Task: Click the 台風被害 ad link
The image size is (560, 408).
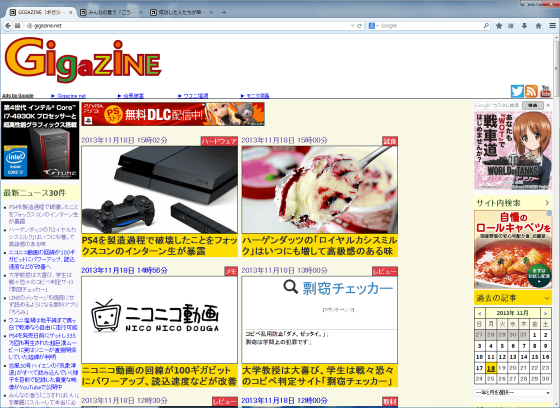Action: pyautogui.click(x=133, y=96)
